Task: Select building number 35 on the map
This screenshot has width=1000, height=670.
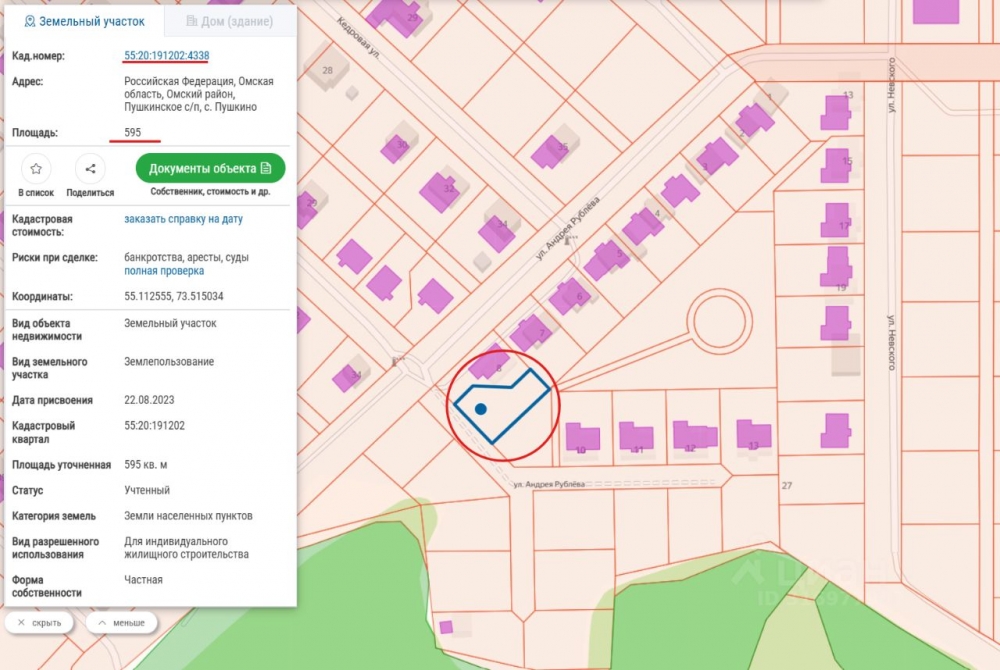Action: click(550, 151)
